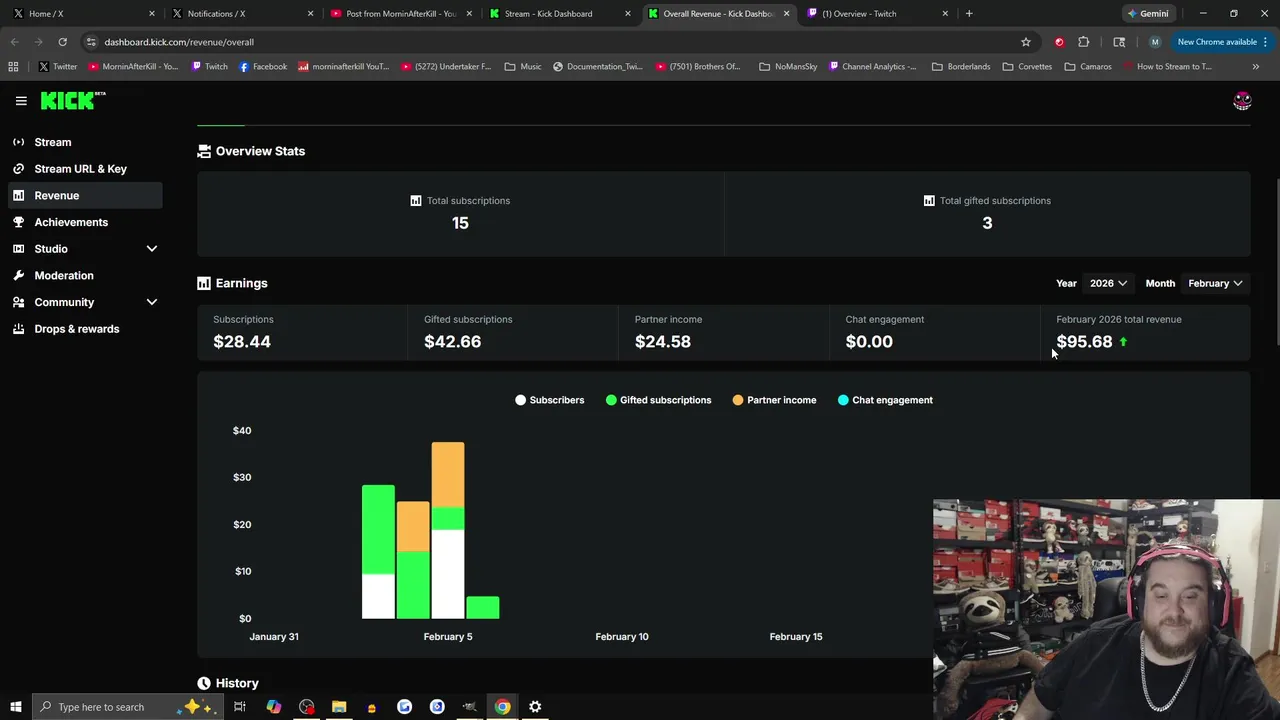The height and width of the screenshot is (720, 1280).
Task: Open the profile avatar menu
Action: pyautogui.click(x=1242, y=101)
